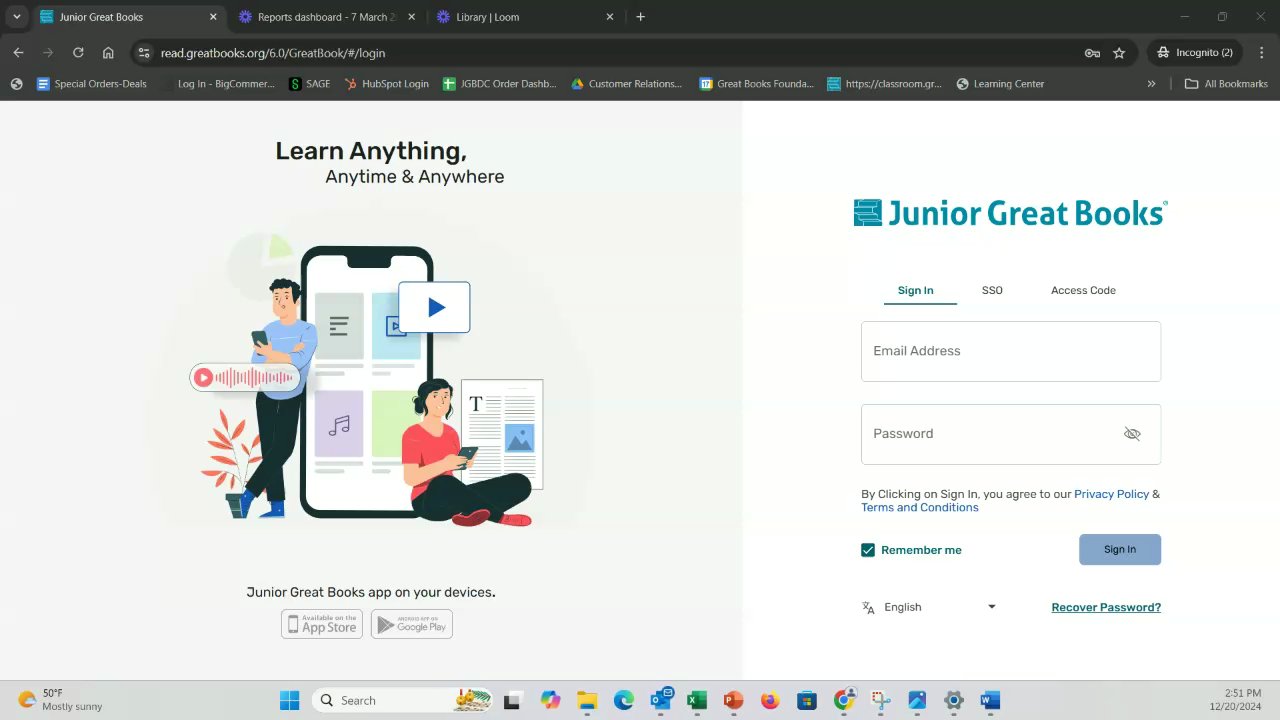This screenshot has height=720, width=1280.
Task: Switch to Chrome on the taskbar
Action: pyautogui.click(x=844, y=700)
